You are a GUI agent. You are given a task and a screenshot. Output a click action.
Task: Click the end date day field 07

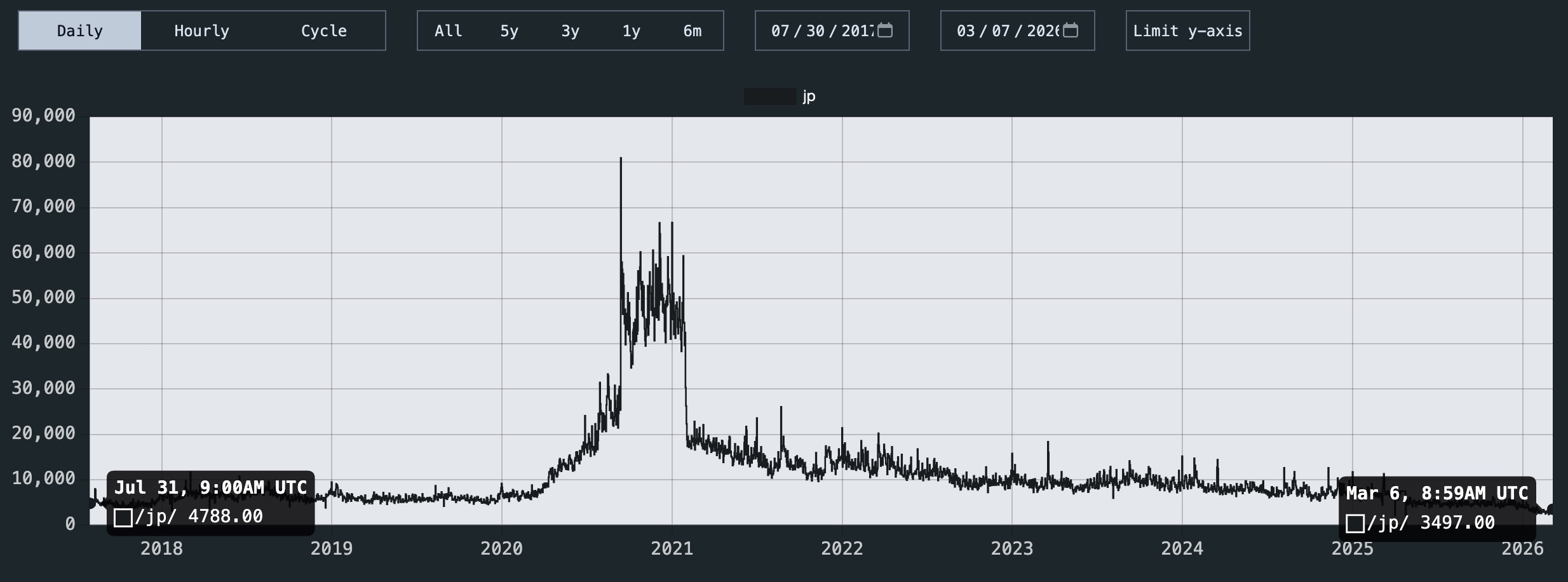tap(1001, 30)
